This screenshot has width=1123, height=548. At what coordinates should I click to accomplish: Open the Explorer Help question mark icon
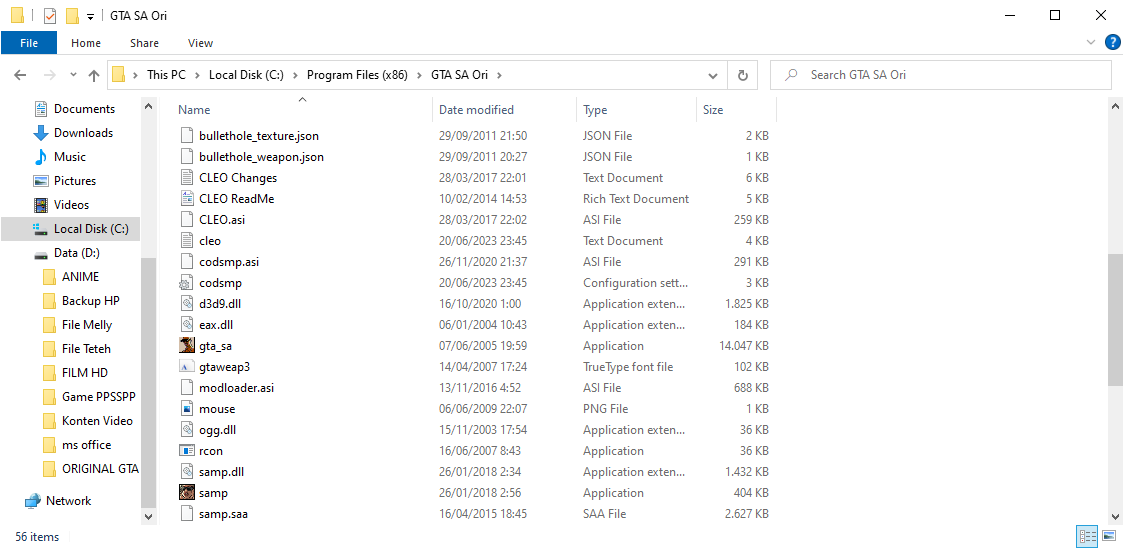[1112, 43]
